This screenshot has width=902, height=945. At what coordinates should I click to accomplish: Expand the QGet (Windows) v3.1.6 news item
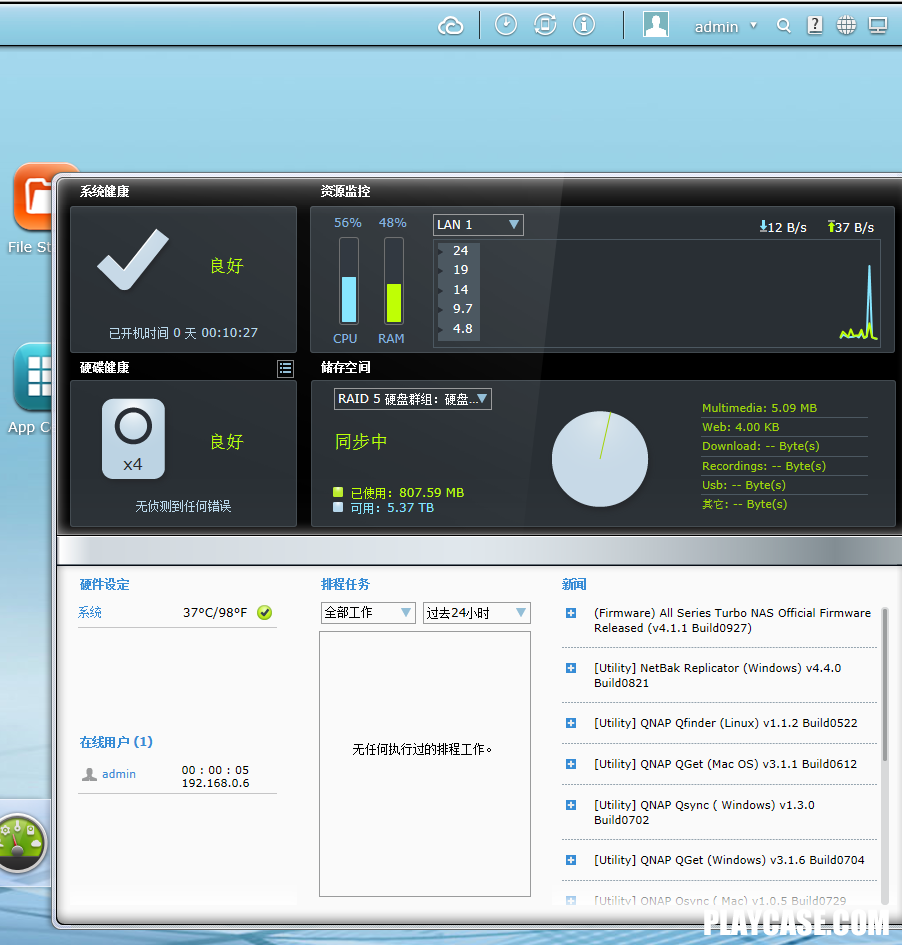click(x=571, y=859)
